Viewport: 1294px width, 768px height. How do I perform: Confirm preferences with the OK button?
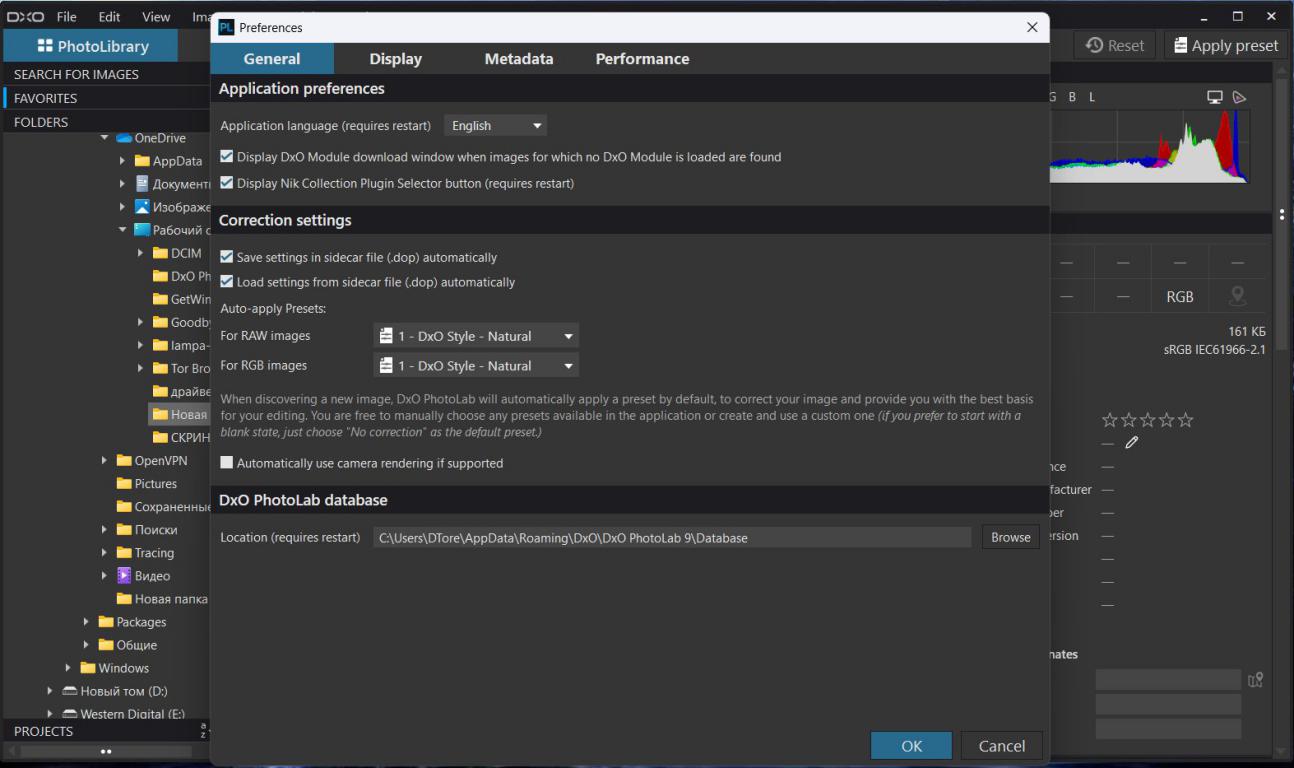[911, 745]
